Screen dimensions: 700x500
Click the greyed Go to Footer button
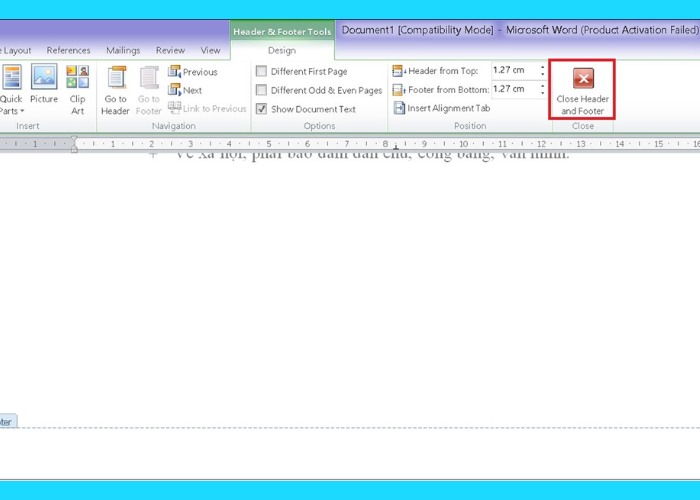tap(149, 91)
